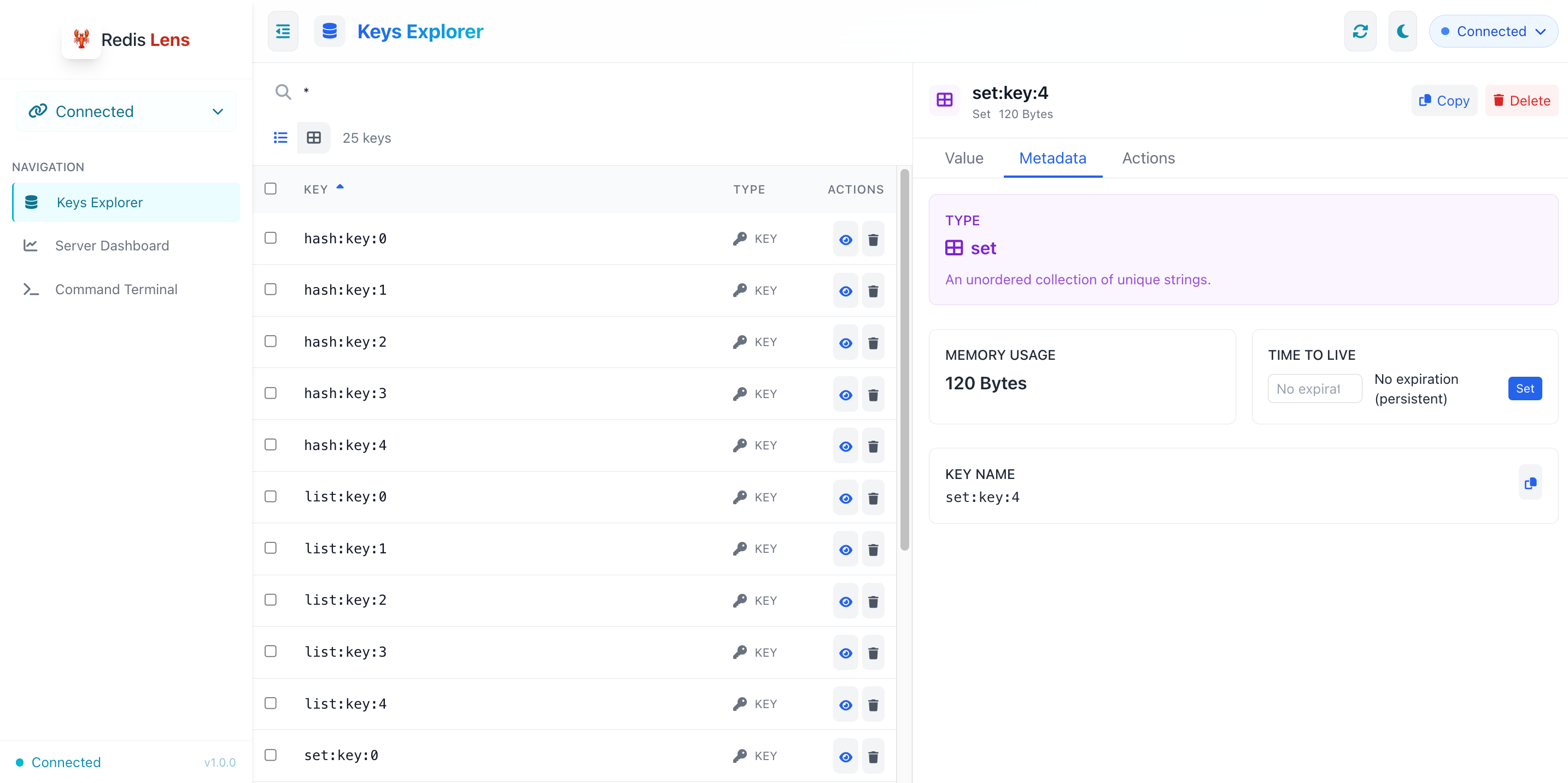The image size is (1568, 783).
Task: Collapse the sidebar with the menu toggle icon
Action: click(x=283, y=31)
